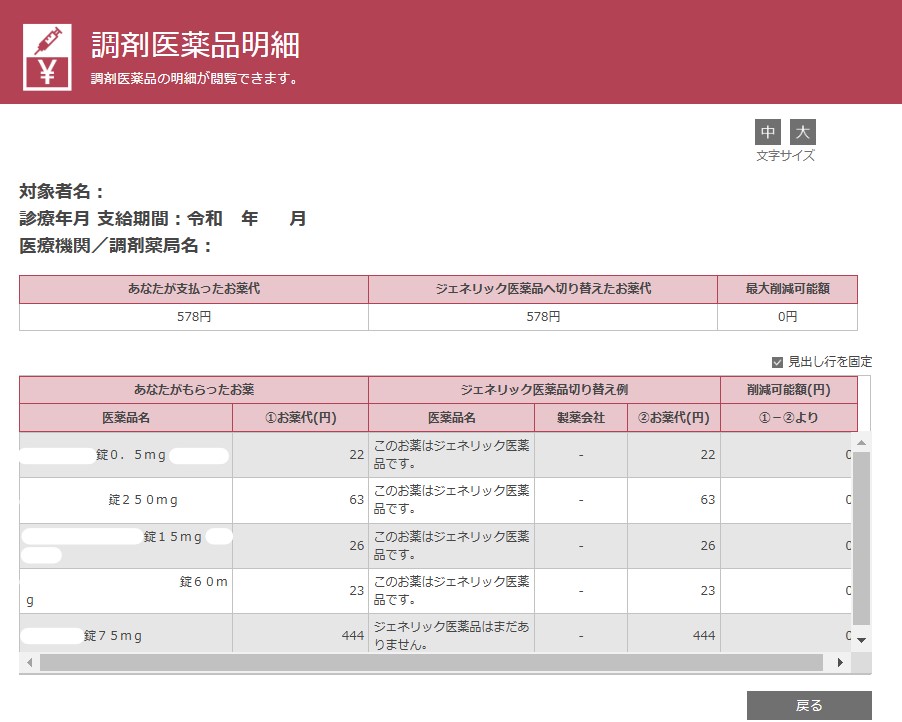Viewport: 902px width, 722px height.
Task: Click the syringe and yen header icon
Action: click(x=47, y=56)
